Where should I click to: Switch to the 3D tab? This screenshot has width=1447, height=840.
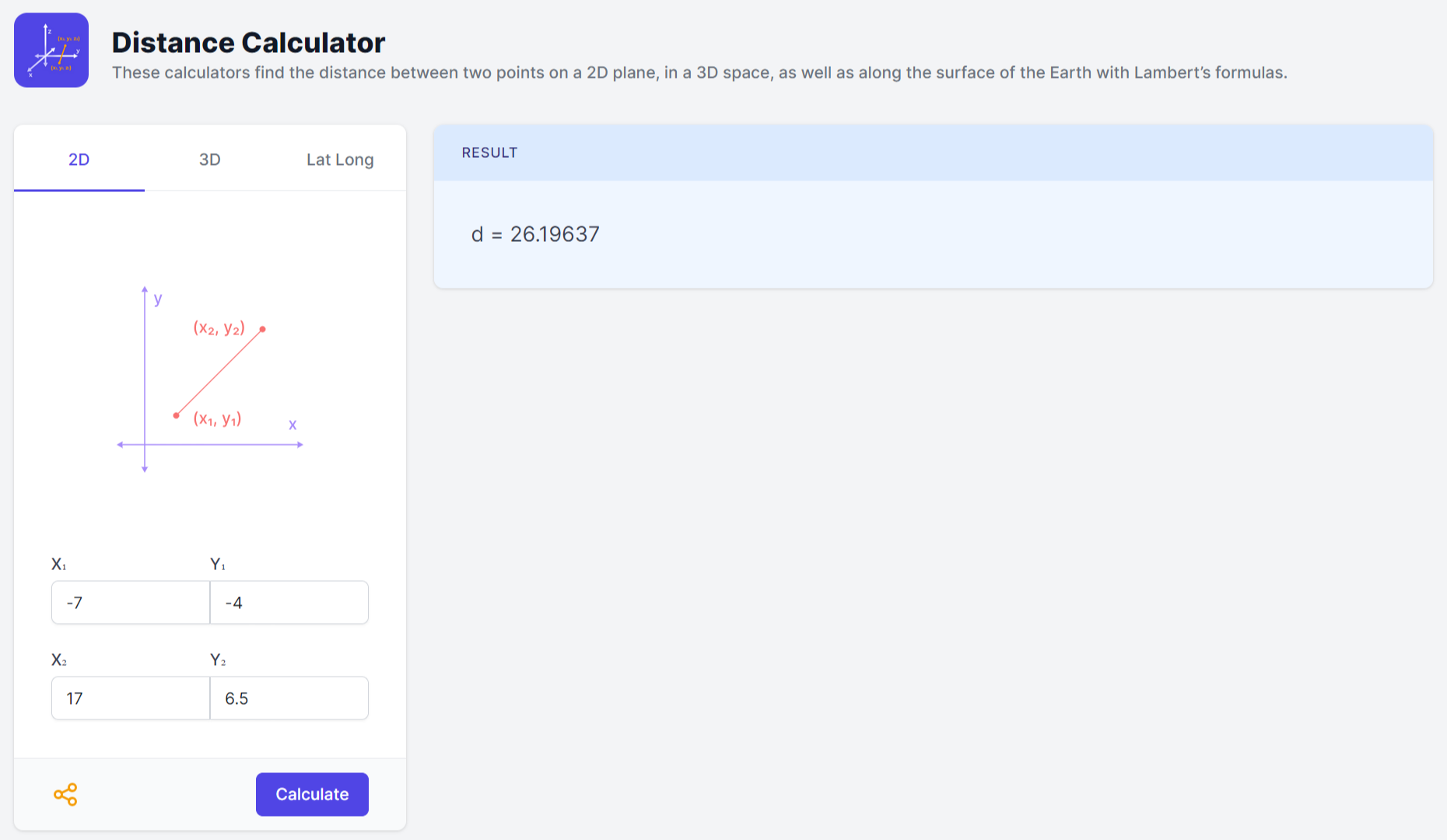209,159
